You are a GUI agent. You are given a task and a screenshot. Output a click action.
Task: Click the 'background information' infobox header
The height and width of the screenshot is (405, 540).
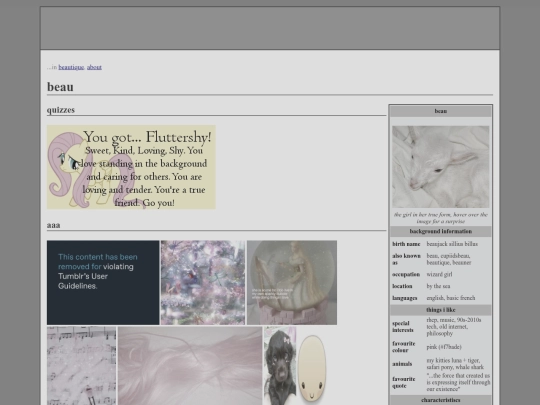[440, 231]
